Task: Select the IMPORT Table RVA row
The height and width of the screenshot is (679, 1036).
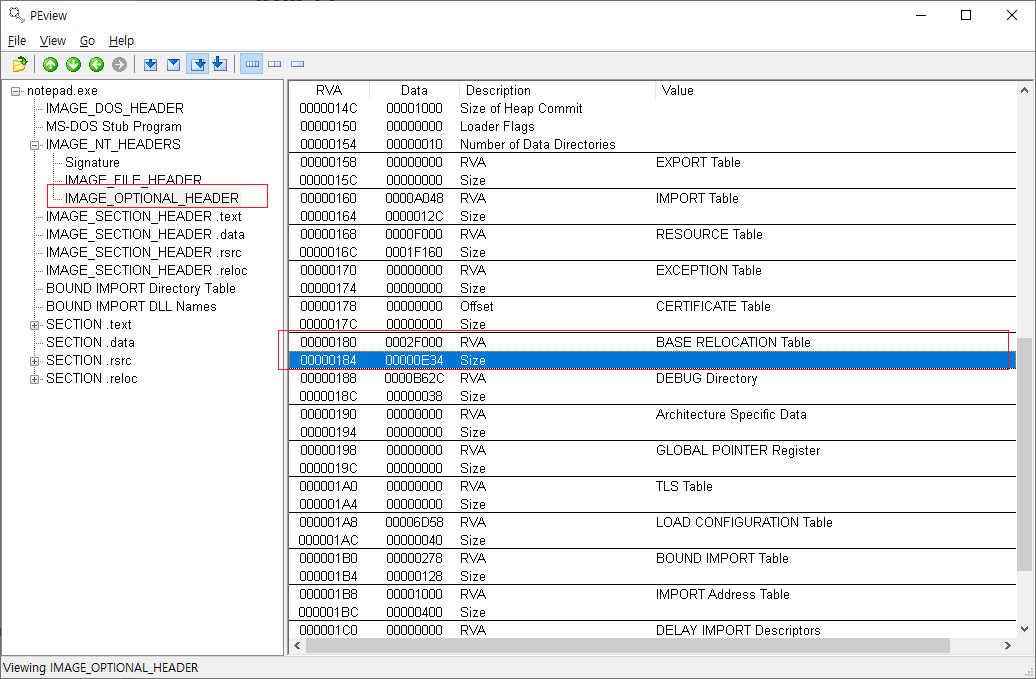Action: pos(500,198)
